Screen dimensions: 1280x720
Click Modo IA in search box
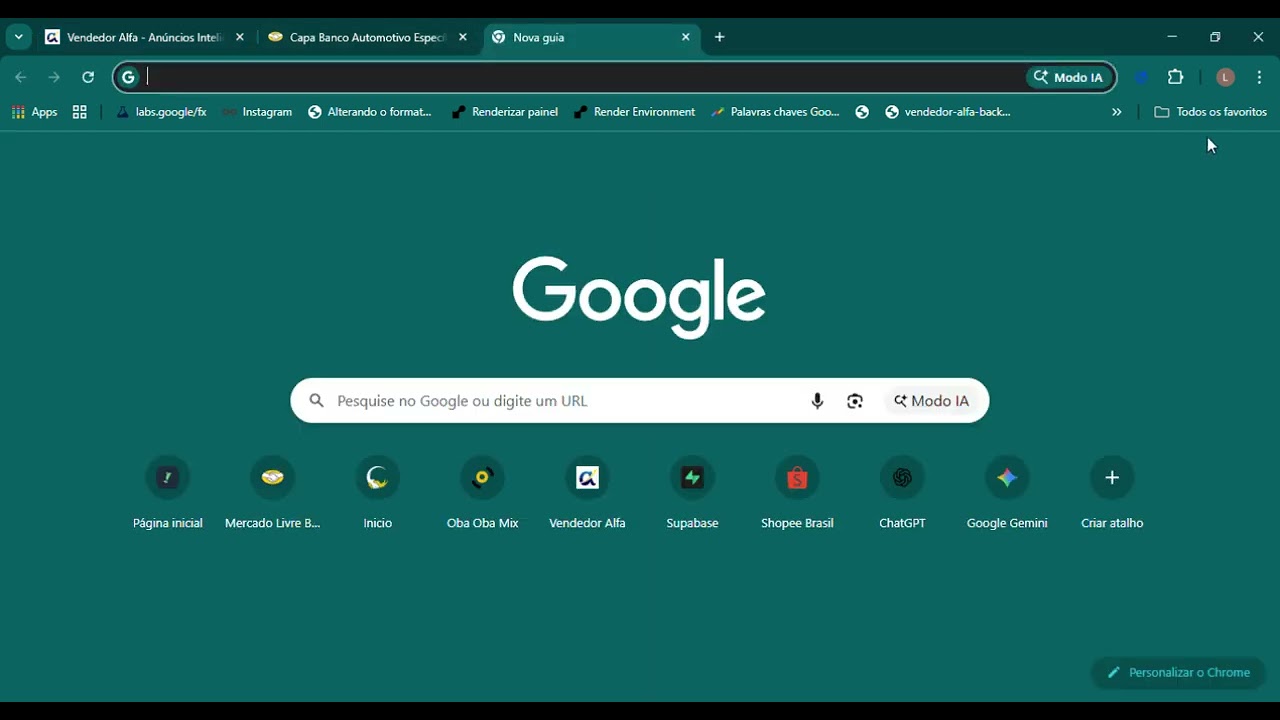tap(932, 401)
